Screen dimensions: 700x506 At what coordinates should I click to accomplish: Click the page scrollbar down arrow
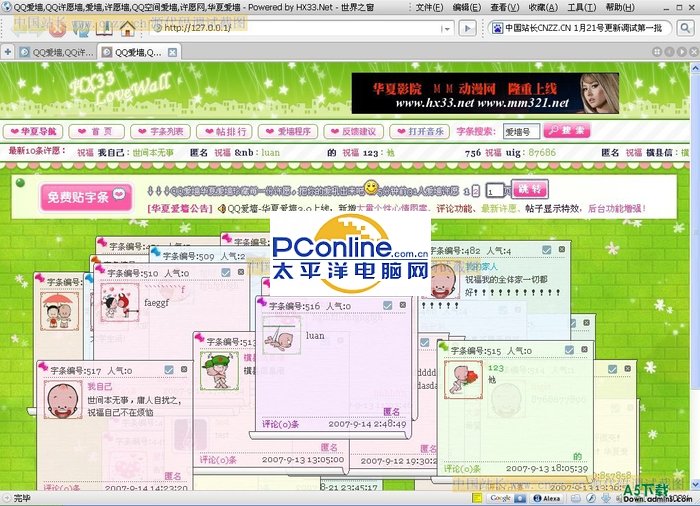click(695, 485)
